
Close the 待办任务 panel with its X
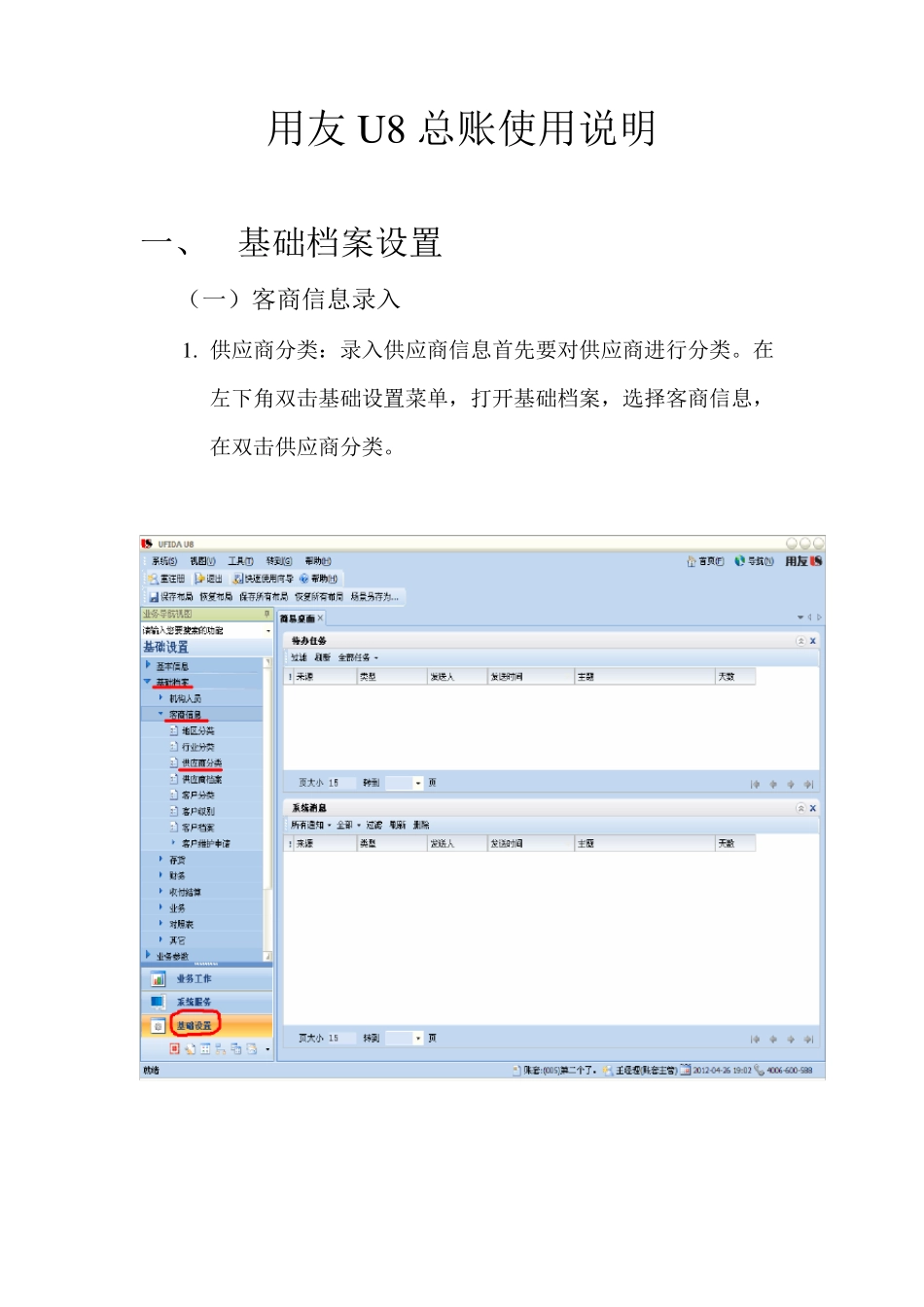coord(813,641)
